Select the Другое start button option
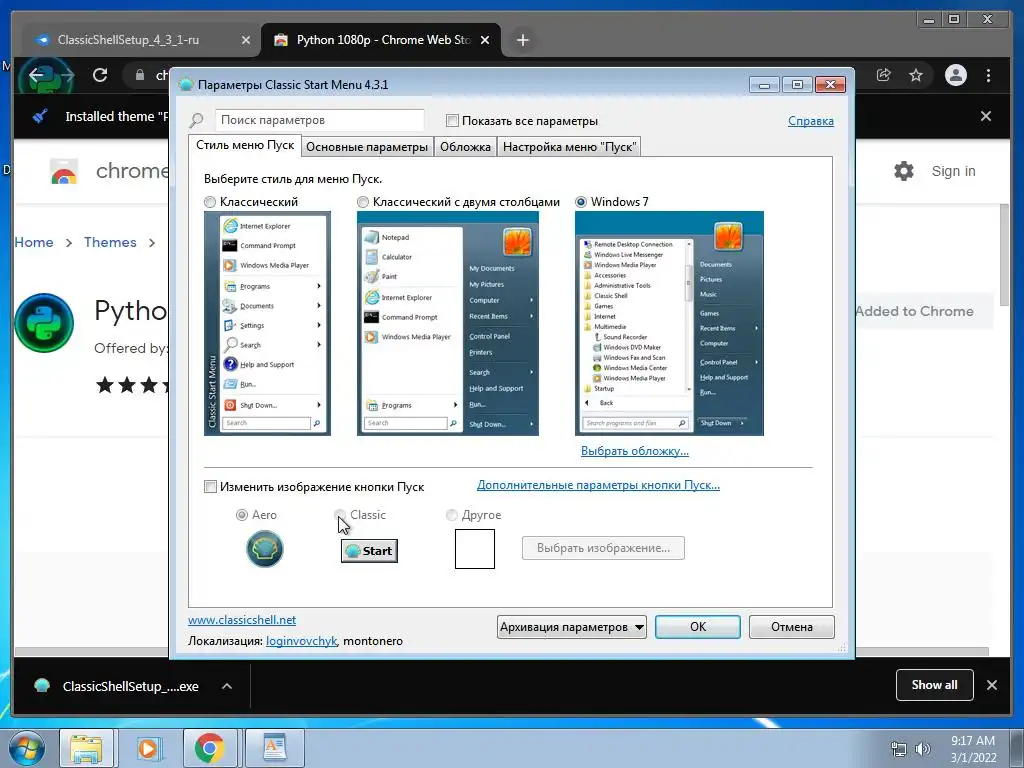 point(451,515)
